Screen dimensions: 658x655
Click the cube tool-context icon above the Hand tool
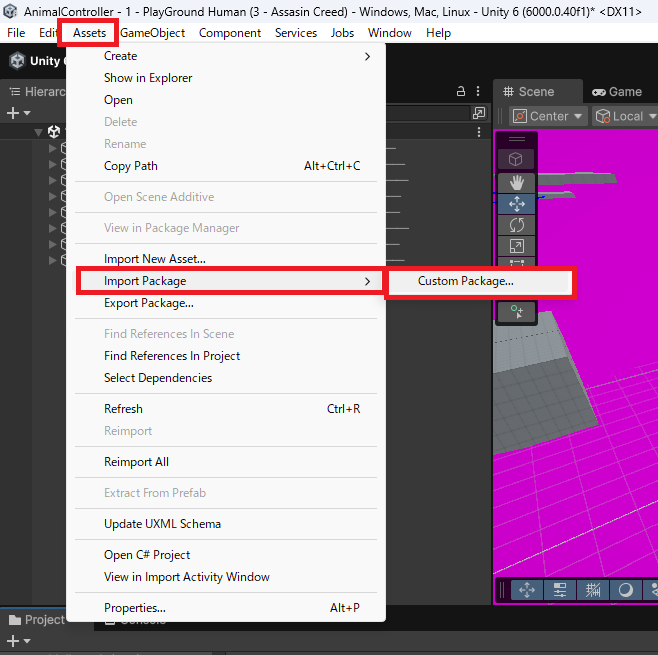515,159
